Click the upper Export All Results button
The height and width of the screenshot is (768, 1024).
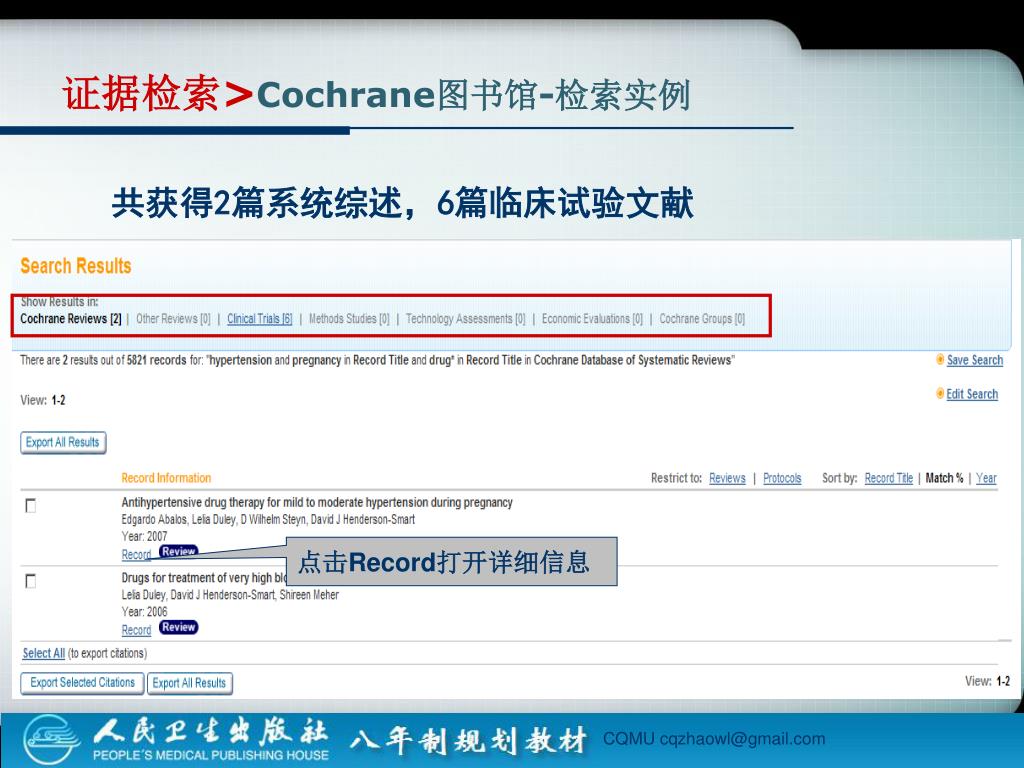[63, 442]
